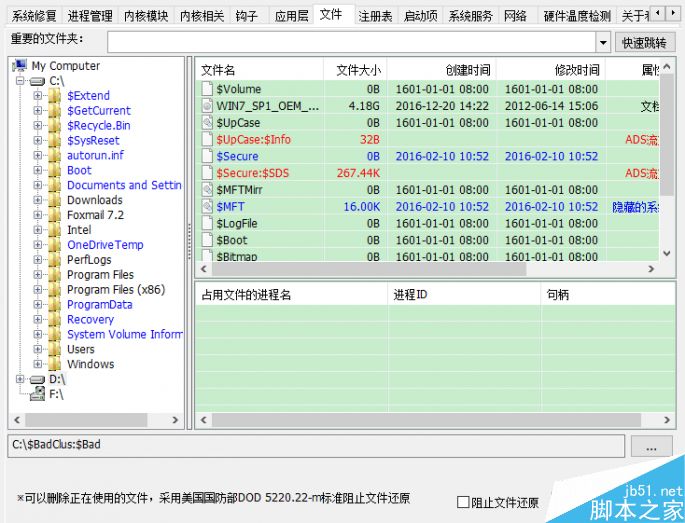Select the $SysReset folder label
Viewport: 685px width, 523px height.
click(x=93, y=140)
